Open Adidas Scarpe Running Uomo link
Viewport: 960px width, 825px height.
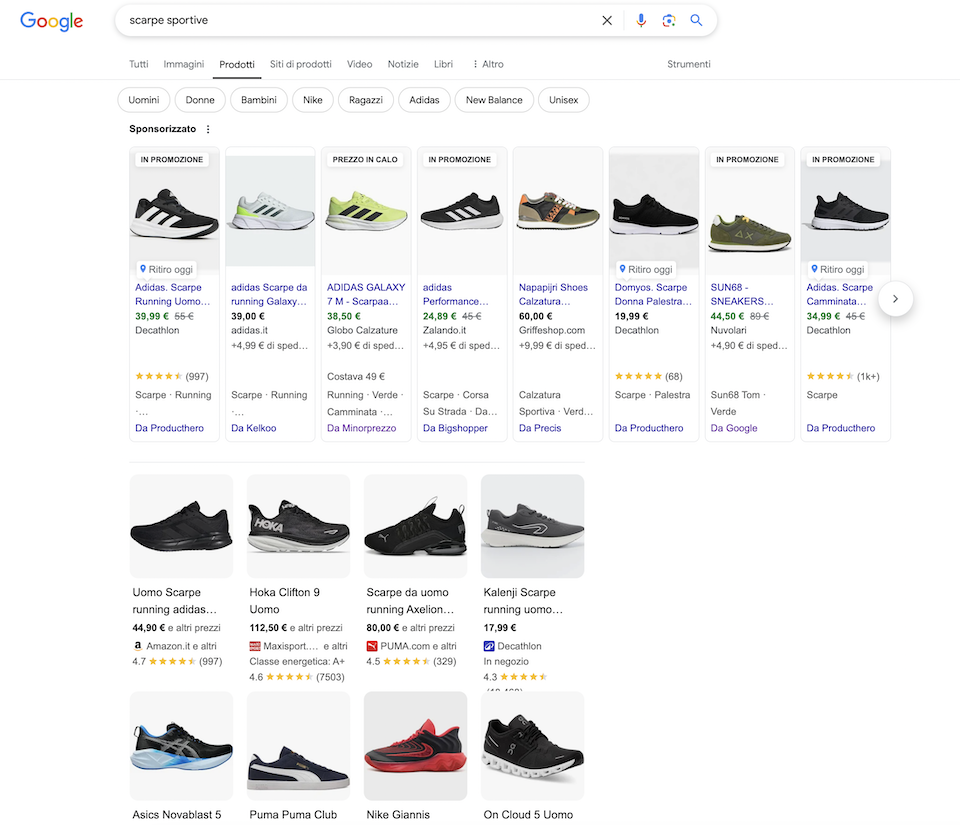click(x=173, y=294)
